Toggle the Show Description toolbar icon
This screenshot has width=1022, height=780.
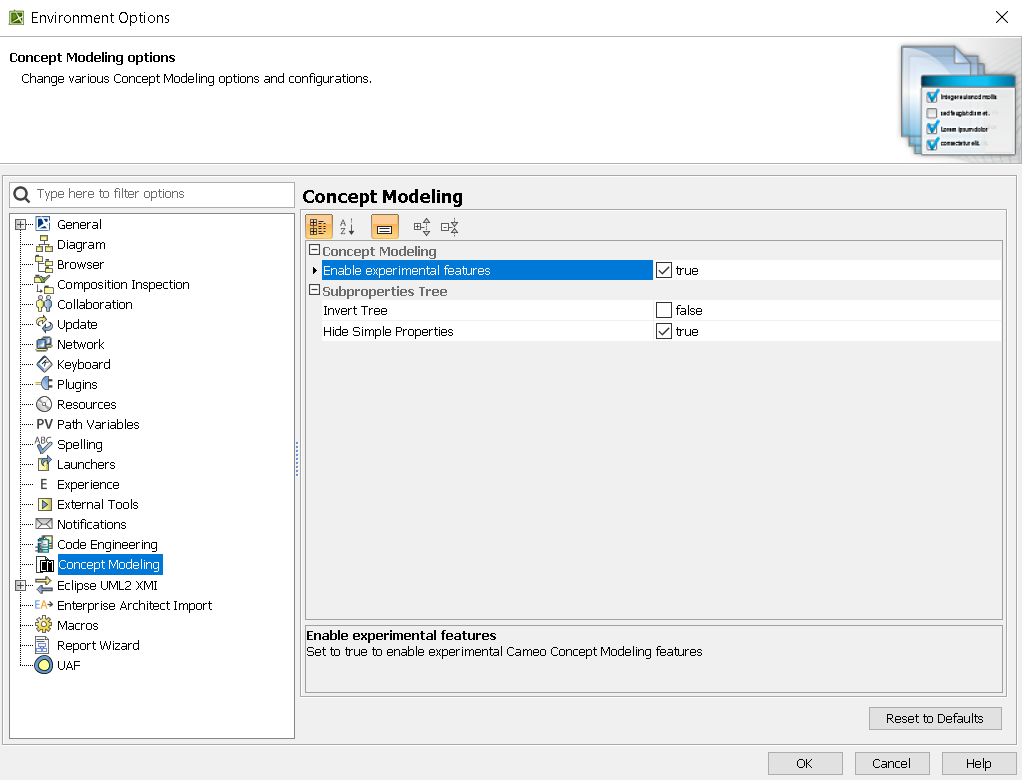coord(384,227)
